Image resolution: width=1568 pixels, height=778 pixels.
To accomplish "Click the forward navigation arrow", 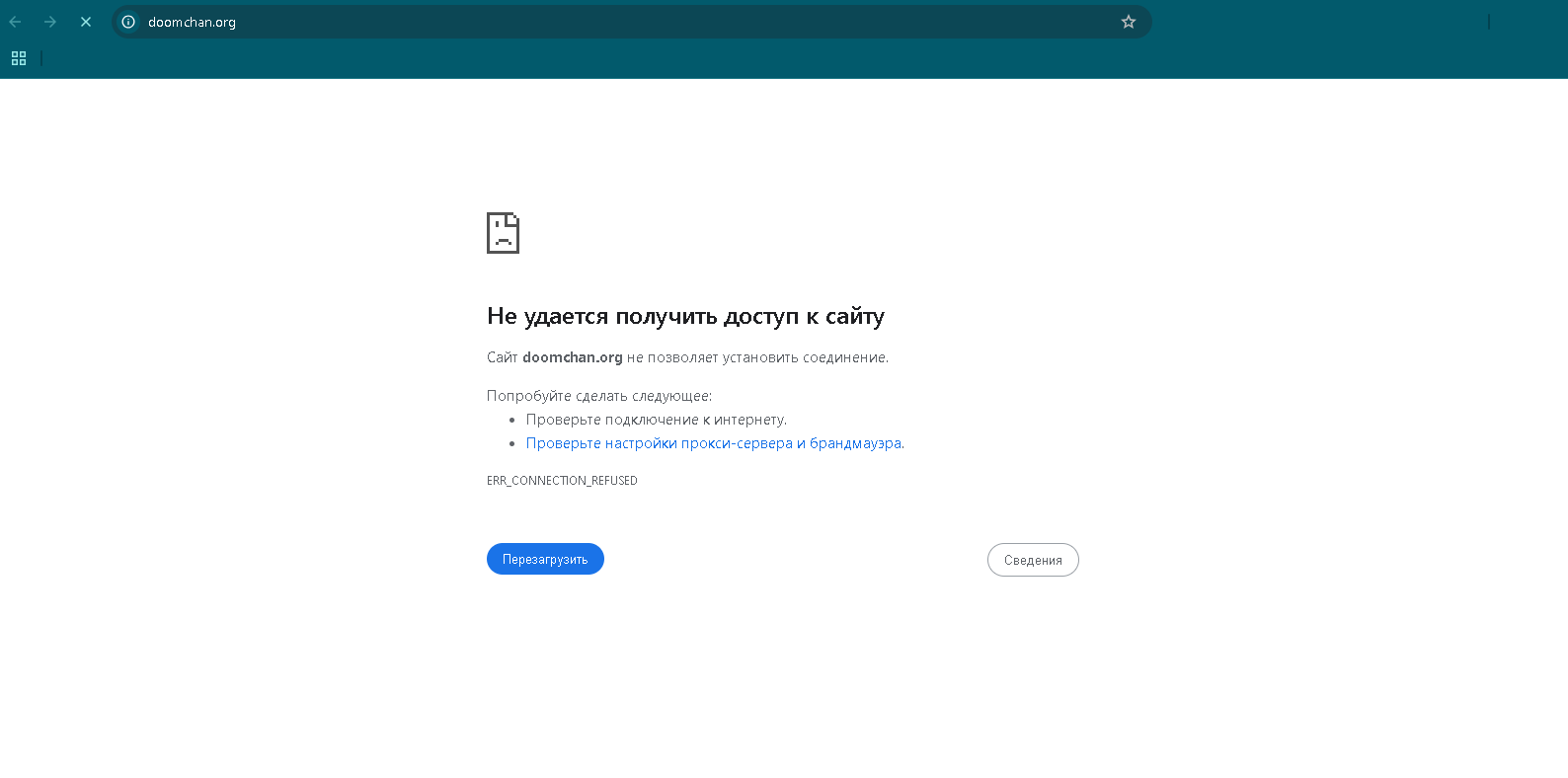I will tap(50, 22).
